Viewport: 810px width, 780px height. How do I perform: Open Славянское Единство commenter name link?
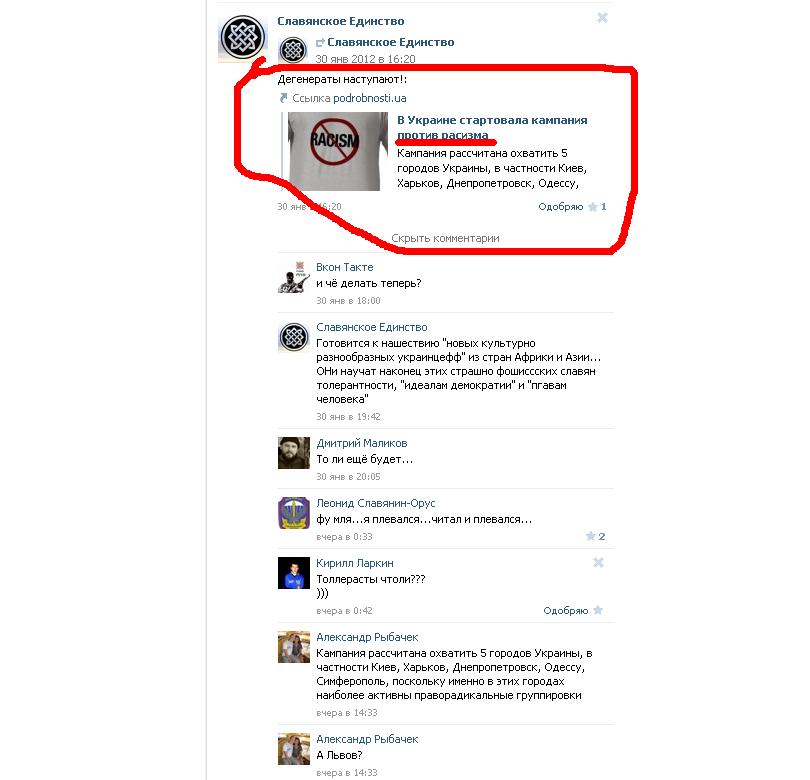point(372,327)
